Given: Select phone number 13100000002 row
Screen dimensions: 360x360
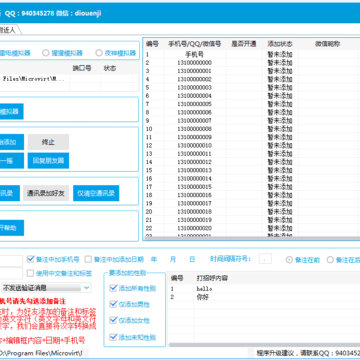Looking at the screenshot, I should (x=252, y=79).
